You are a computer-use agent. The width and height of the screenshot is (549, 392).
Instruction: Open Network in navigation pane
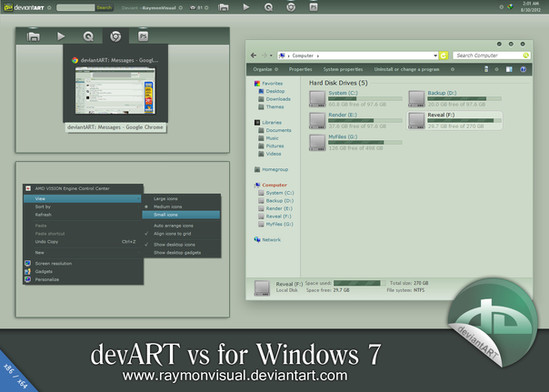tap(267, 240)
